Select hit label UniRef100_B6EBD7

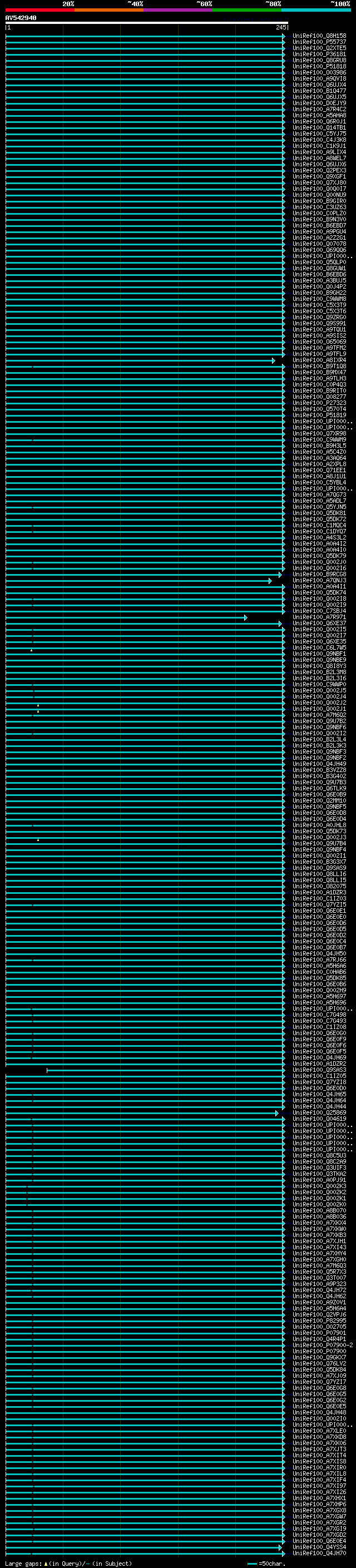319,226
